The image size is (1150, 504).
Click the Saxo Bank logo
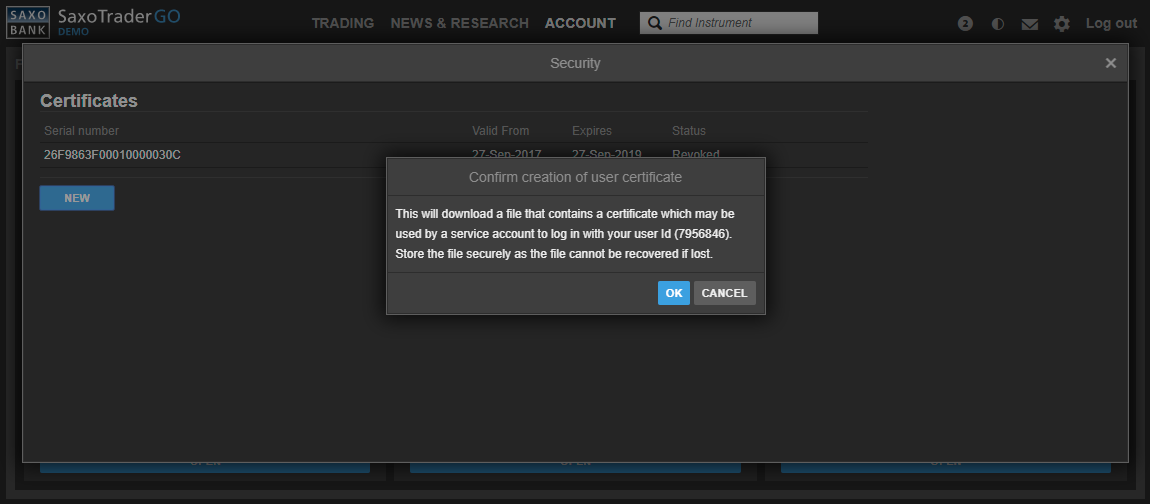[27, 22]
